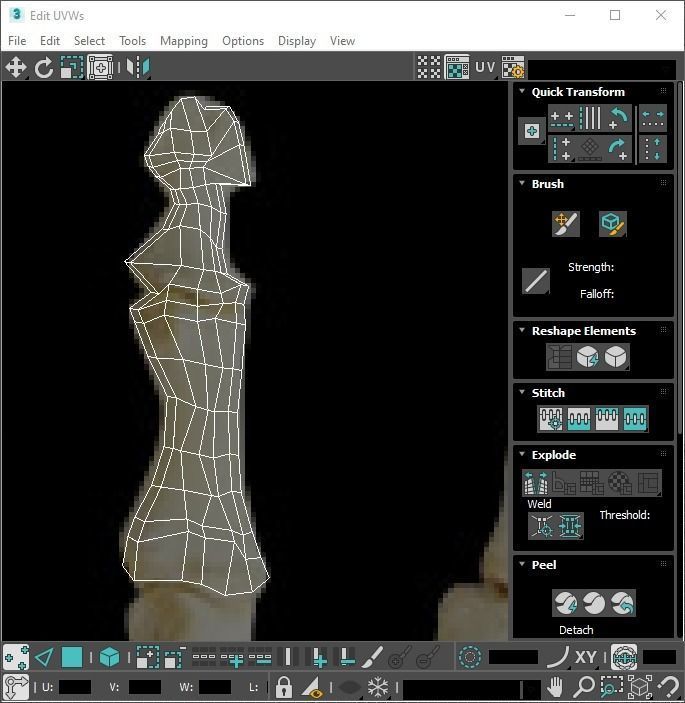685x703 pixels.
Task: Click Stitch to Target icon
Action: (551, 419)
